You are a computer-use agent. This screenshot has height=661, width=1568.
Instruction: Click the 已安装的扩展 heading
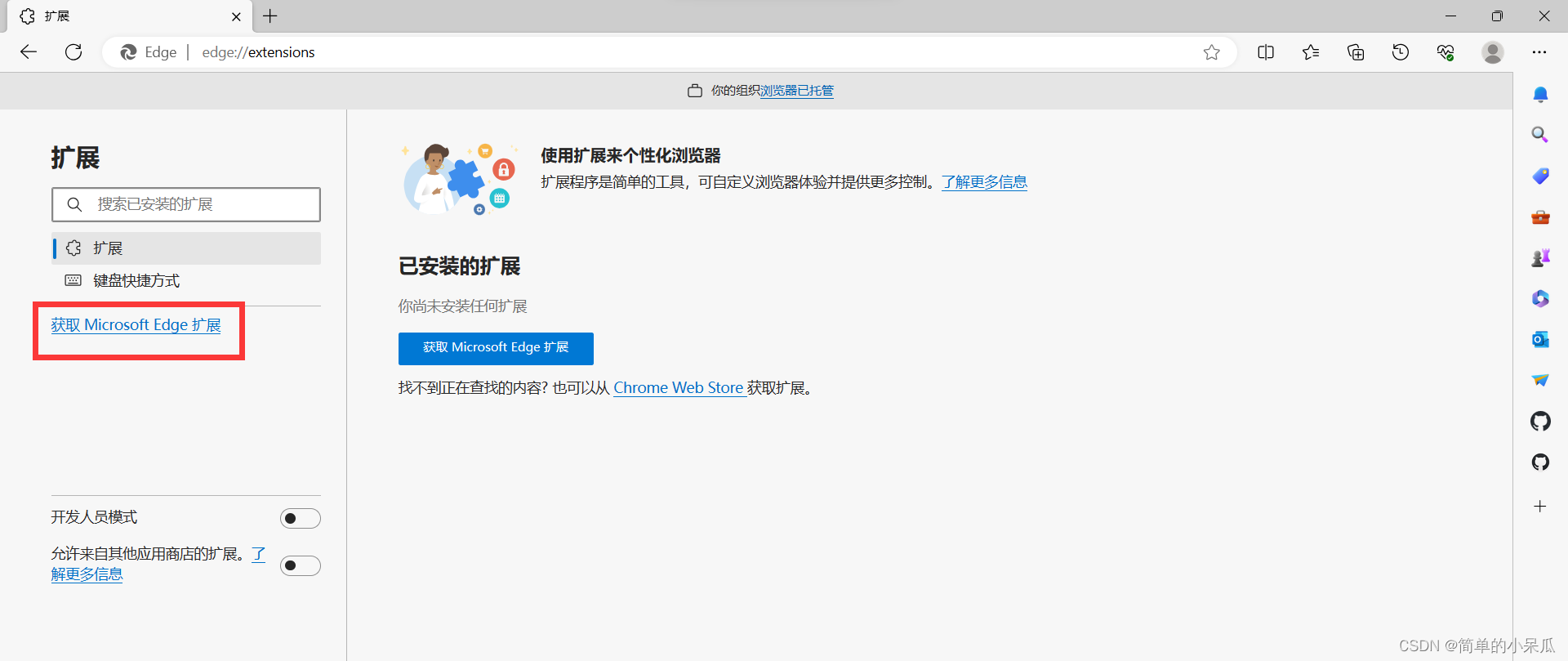459,266
